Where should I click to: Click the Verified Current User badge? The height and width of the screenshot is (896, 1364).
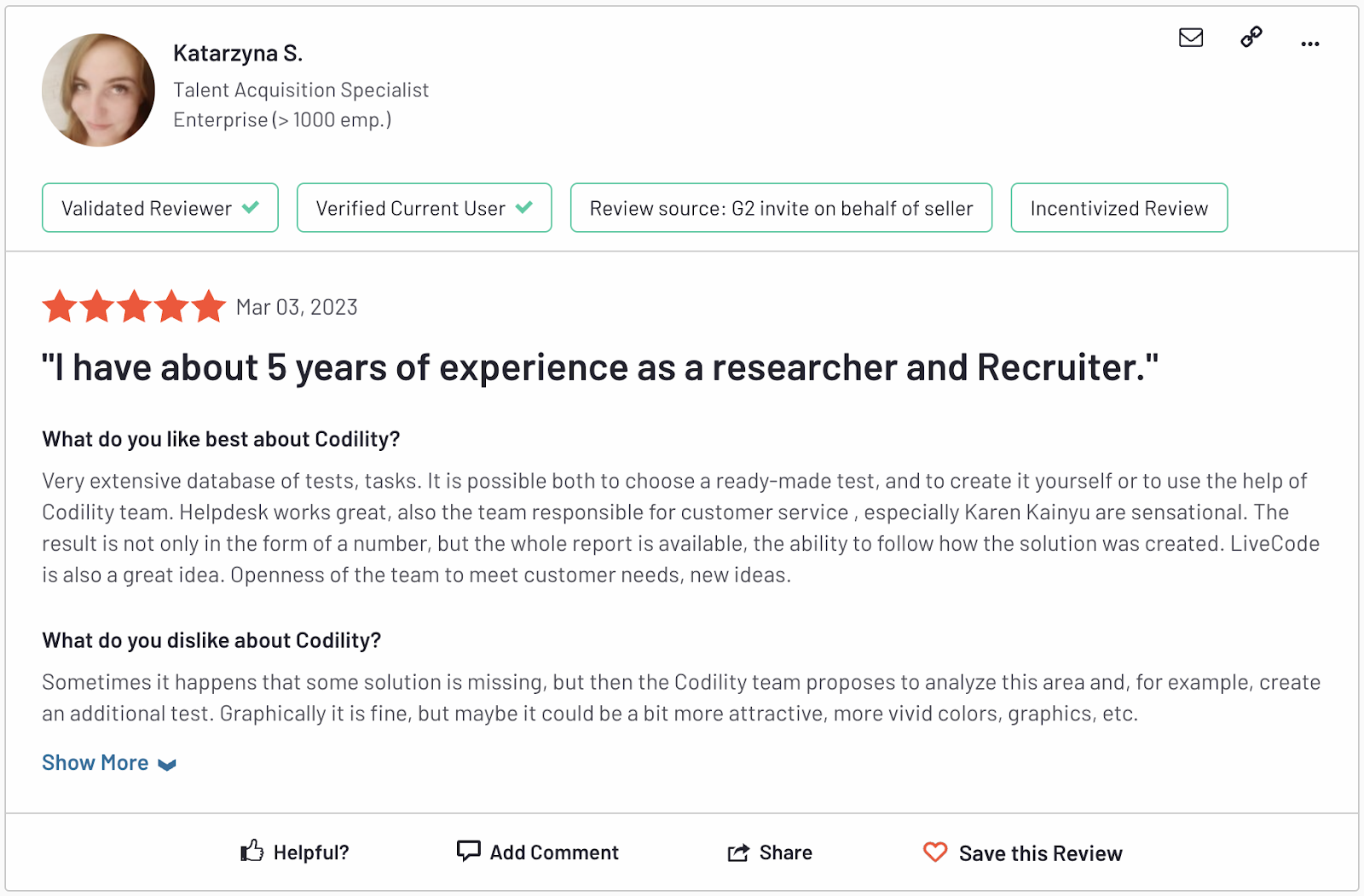click(x=425, y=208)
